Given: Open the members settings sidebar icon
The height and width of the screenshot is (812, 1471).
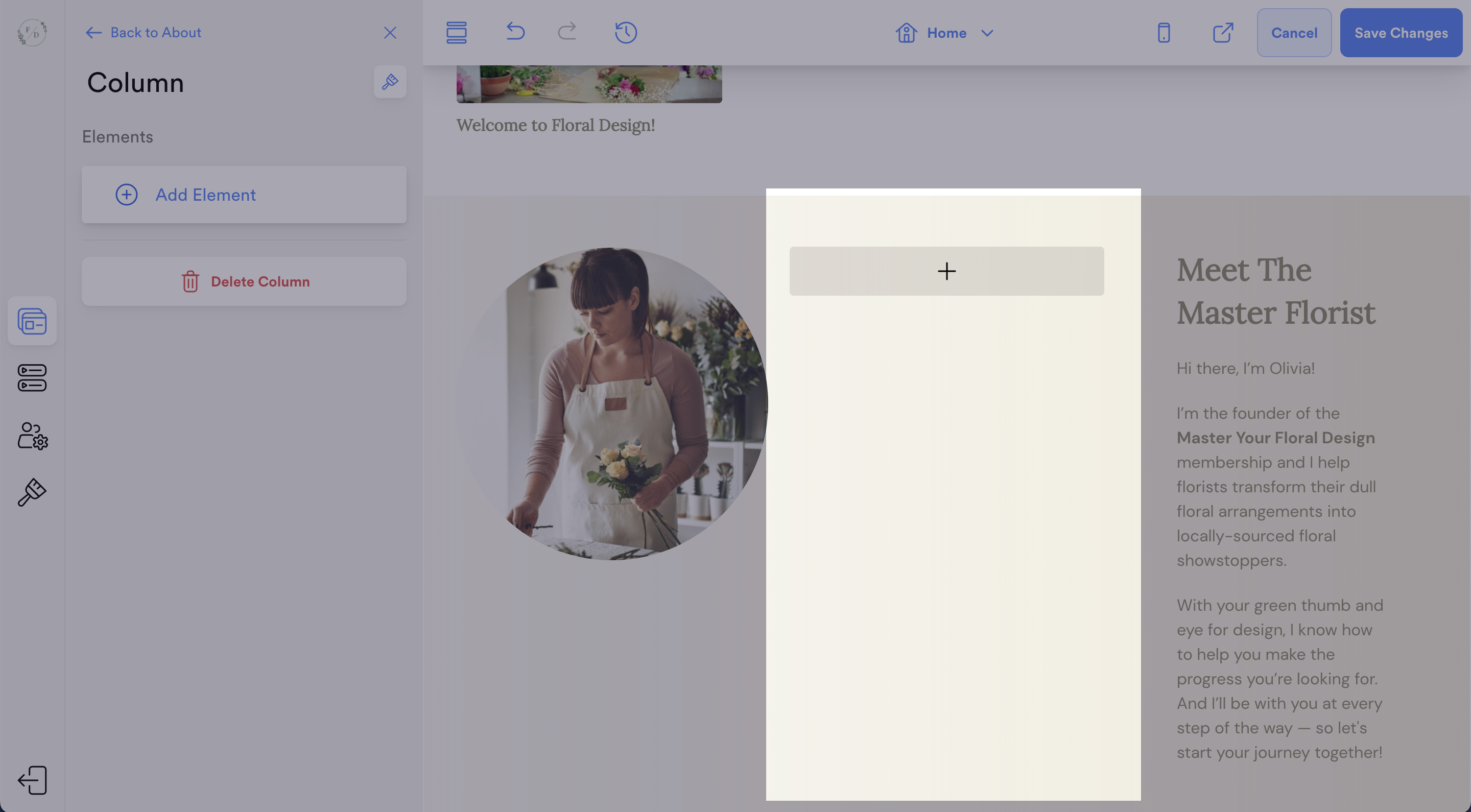Looking at the screenshot, I should click(32, 436).
